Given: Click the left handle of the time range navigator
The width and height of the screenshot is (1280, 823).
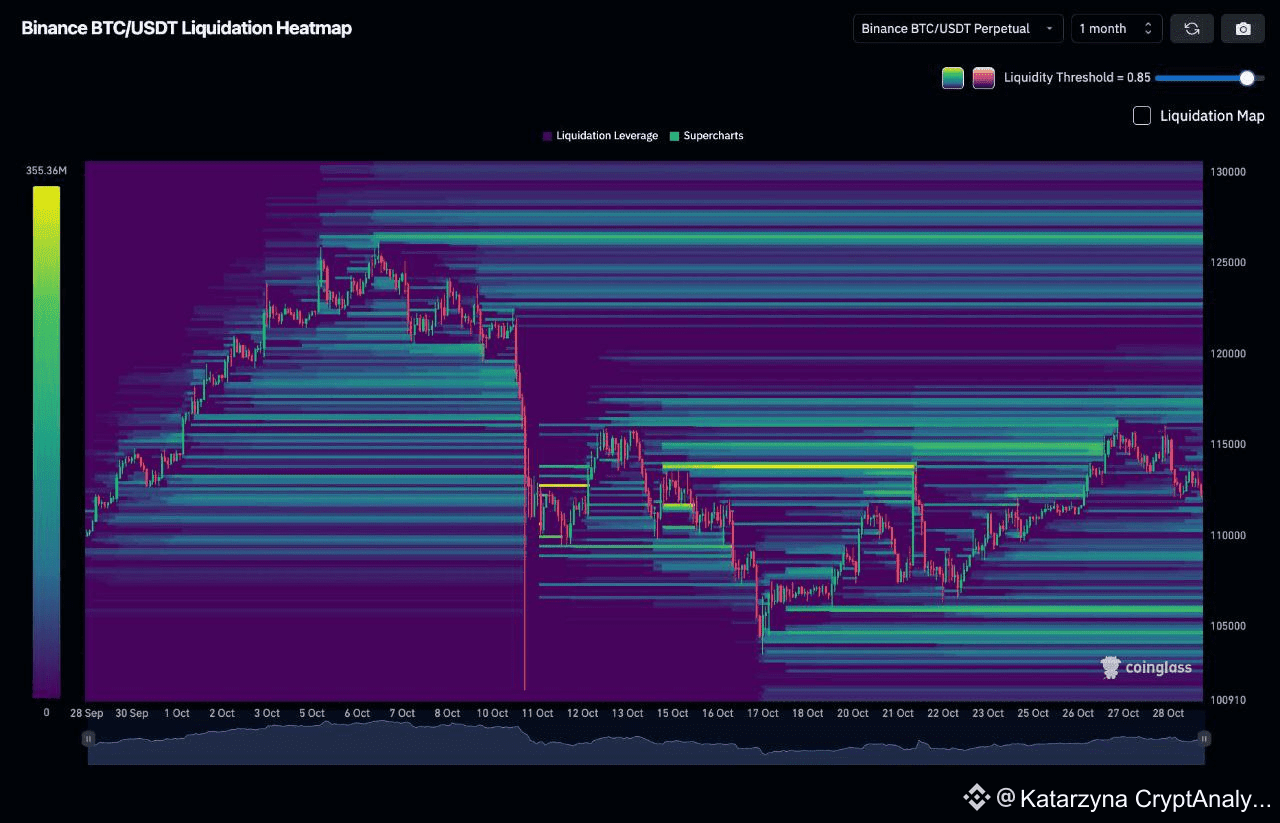Looking at the screenshot, I should click(x=89, y=739).
